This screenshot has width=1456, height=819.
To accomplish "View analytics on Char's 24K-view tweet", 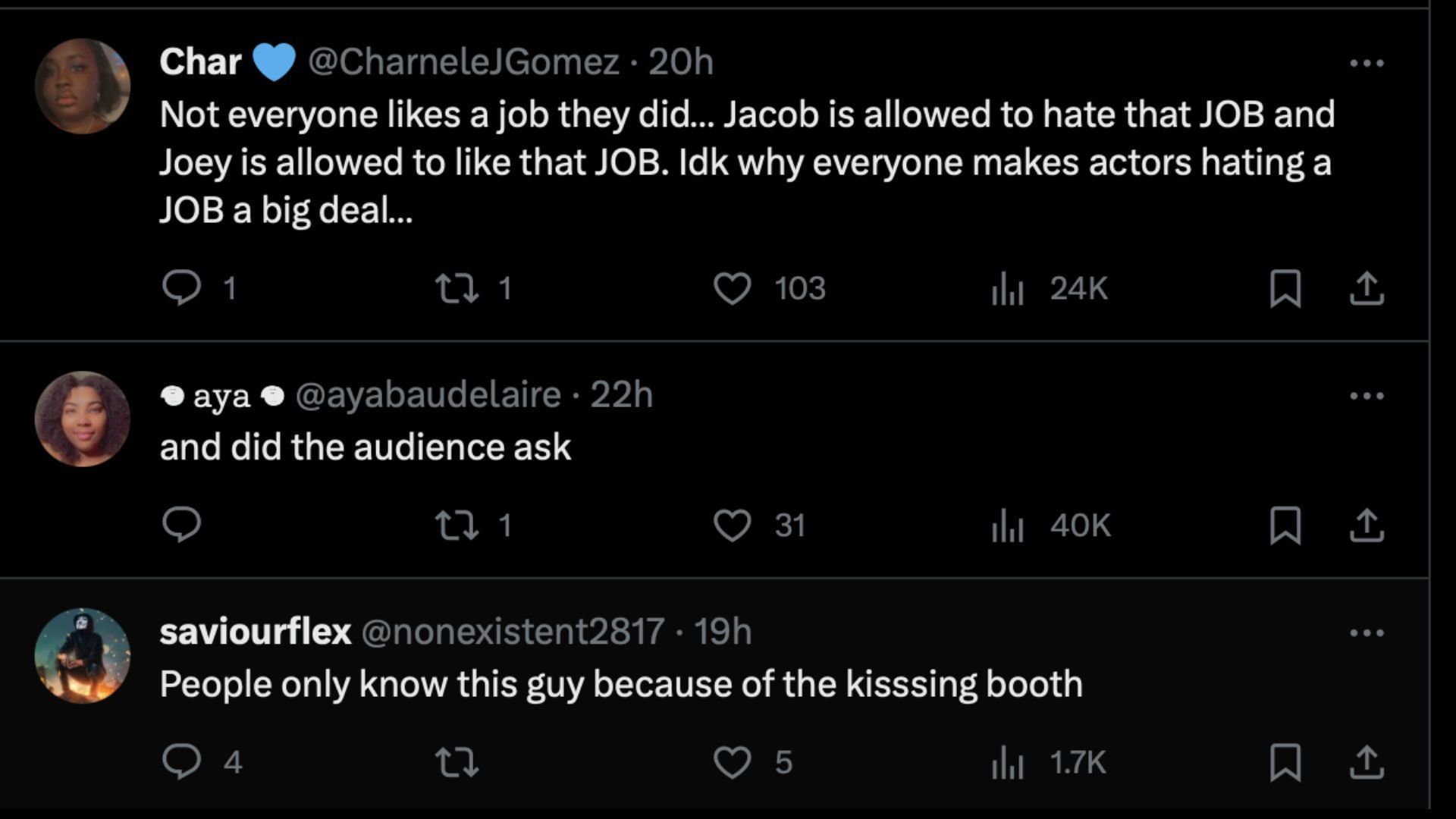I will click(1008, 288).
